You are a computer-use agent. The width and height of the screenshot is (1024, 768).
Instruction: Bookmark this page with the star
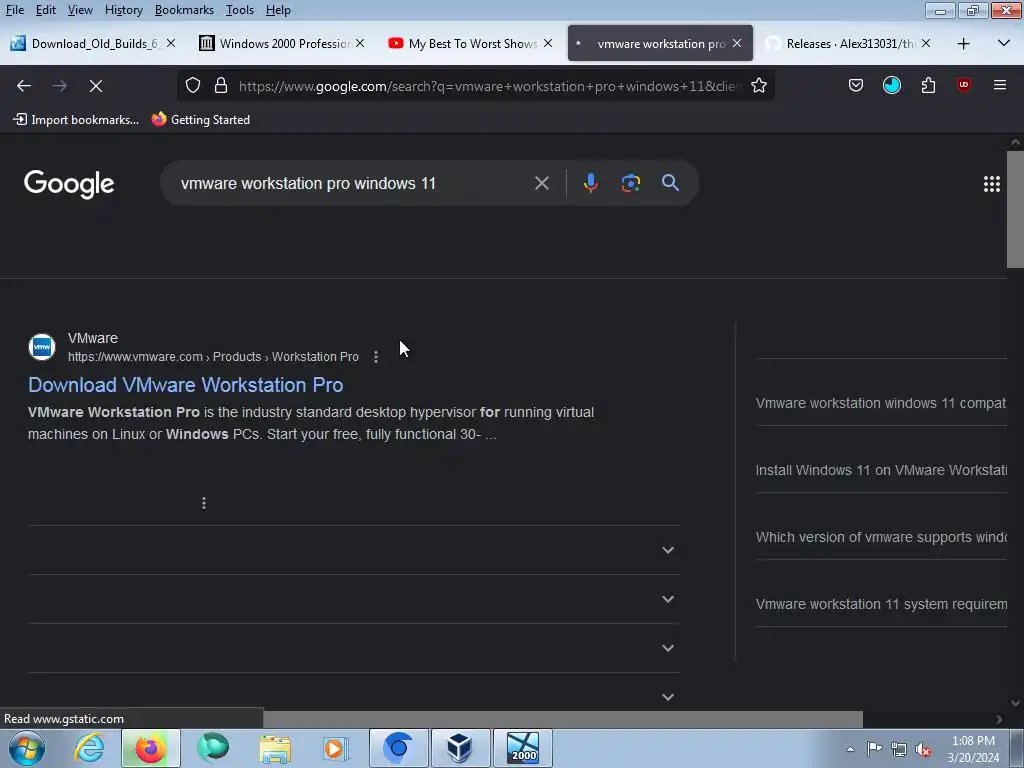click(x=759, y=86)
